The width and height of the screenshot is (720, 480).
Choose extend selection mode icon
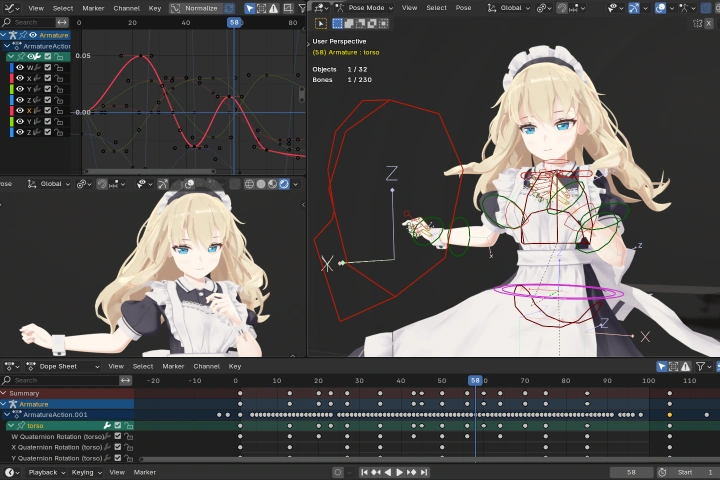click(349, 23)
